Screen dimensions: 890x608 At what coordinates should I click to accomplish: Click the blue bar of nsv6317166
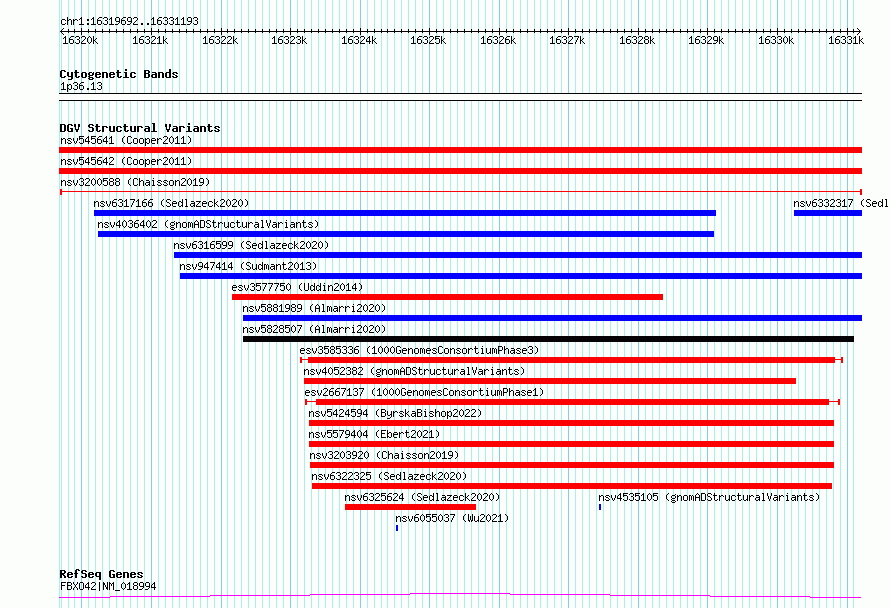coord(405,213)
